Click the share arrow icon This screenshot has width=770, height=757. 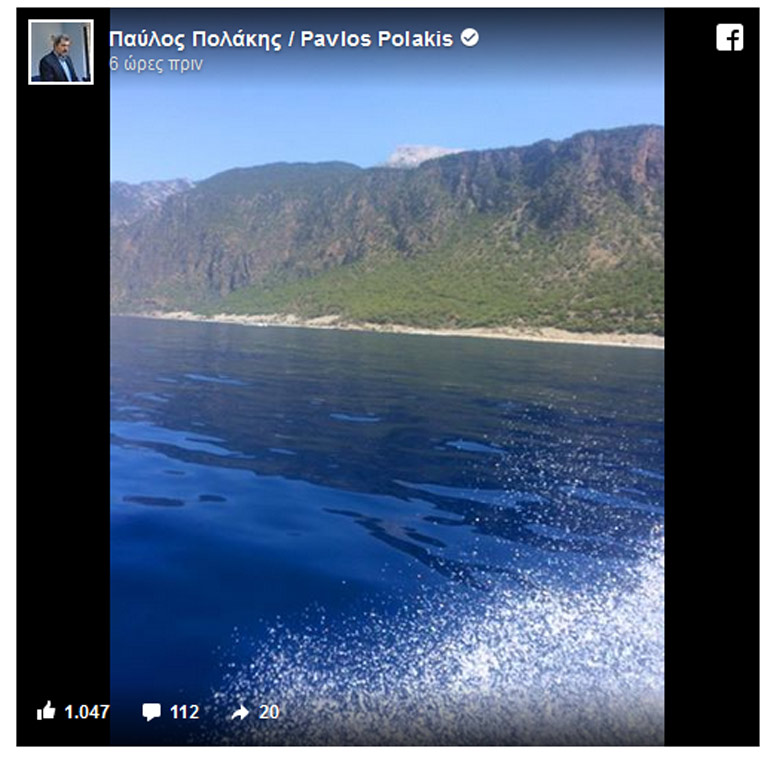pos(240,712)
